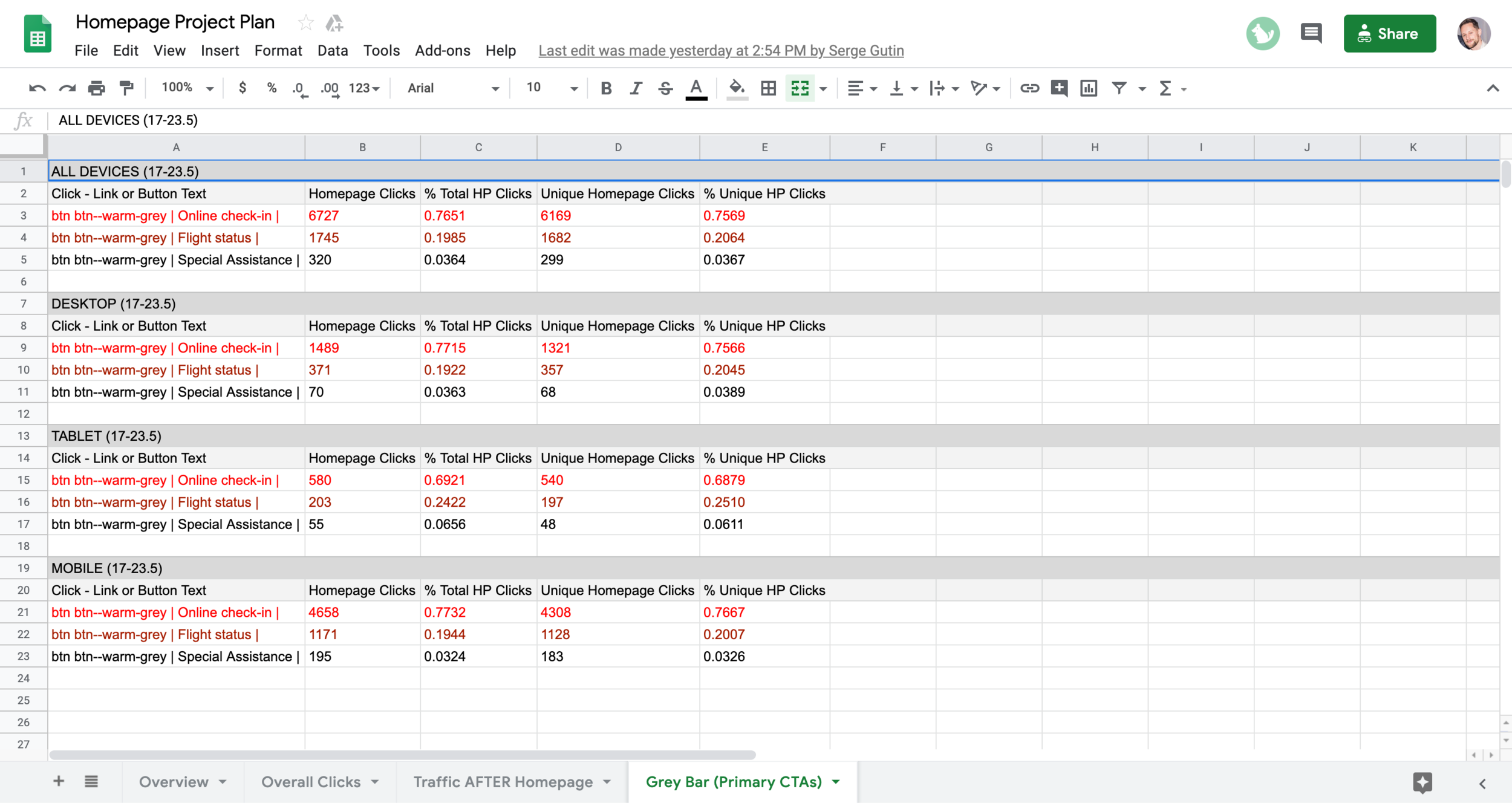Screen dimensions: 1512x806
Task: Open the Edit menu
Action: [126, 51]
